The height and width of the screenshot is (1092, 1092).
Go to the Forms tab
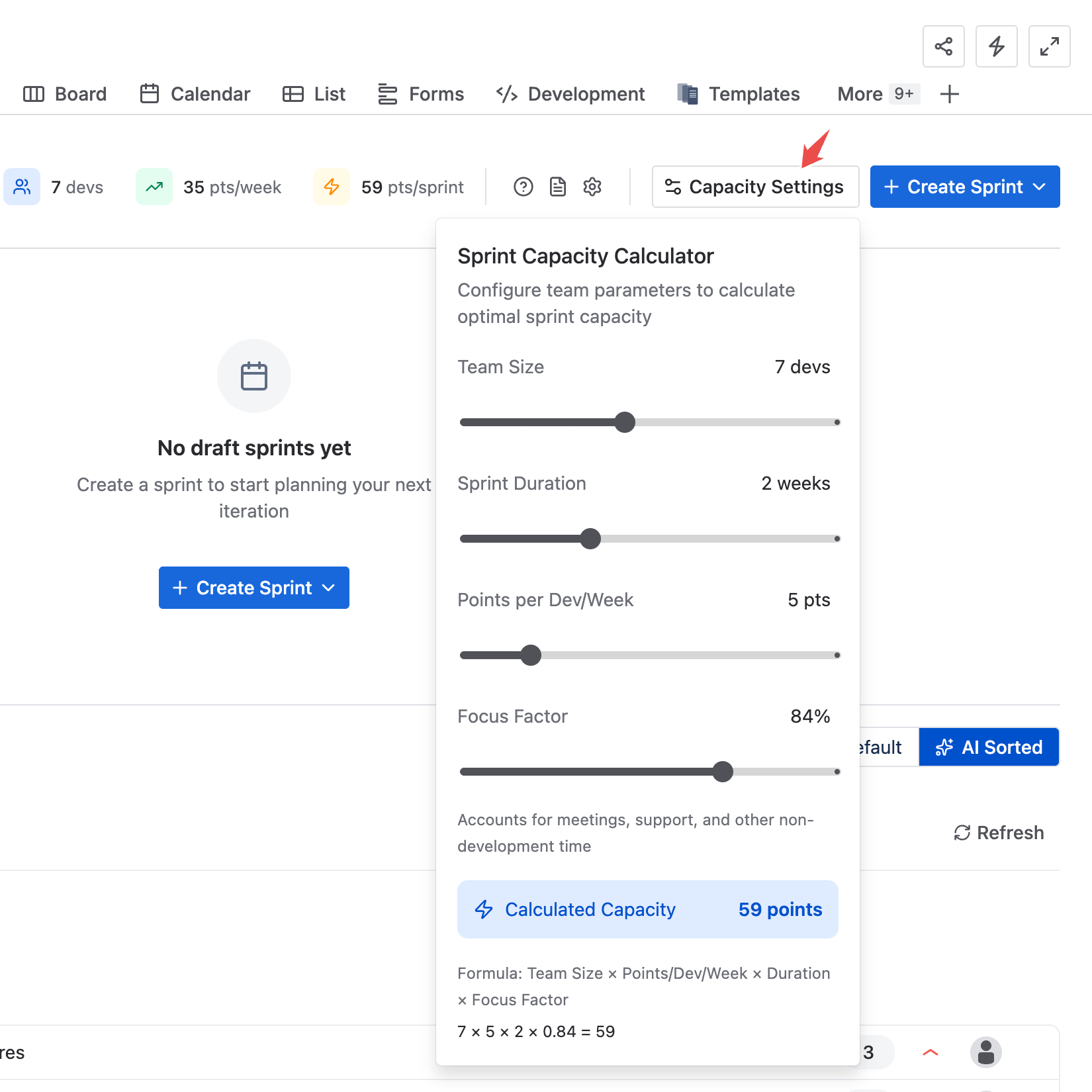pyautogui.click(x=420, y=94)
